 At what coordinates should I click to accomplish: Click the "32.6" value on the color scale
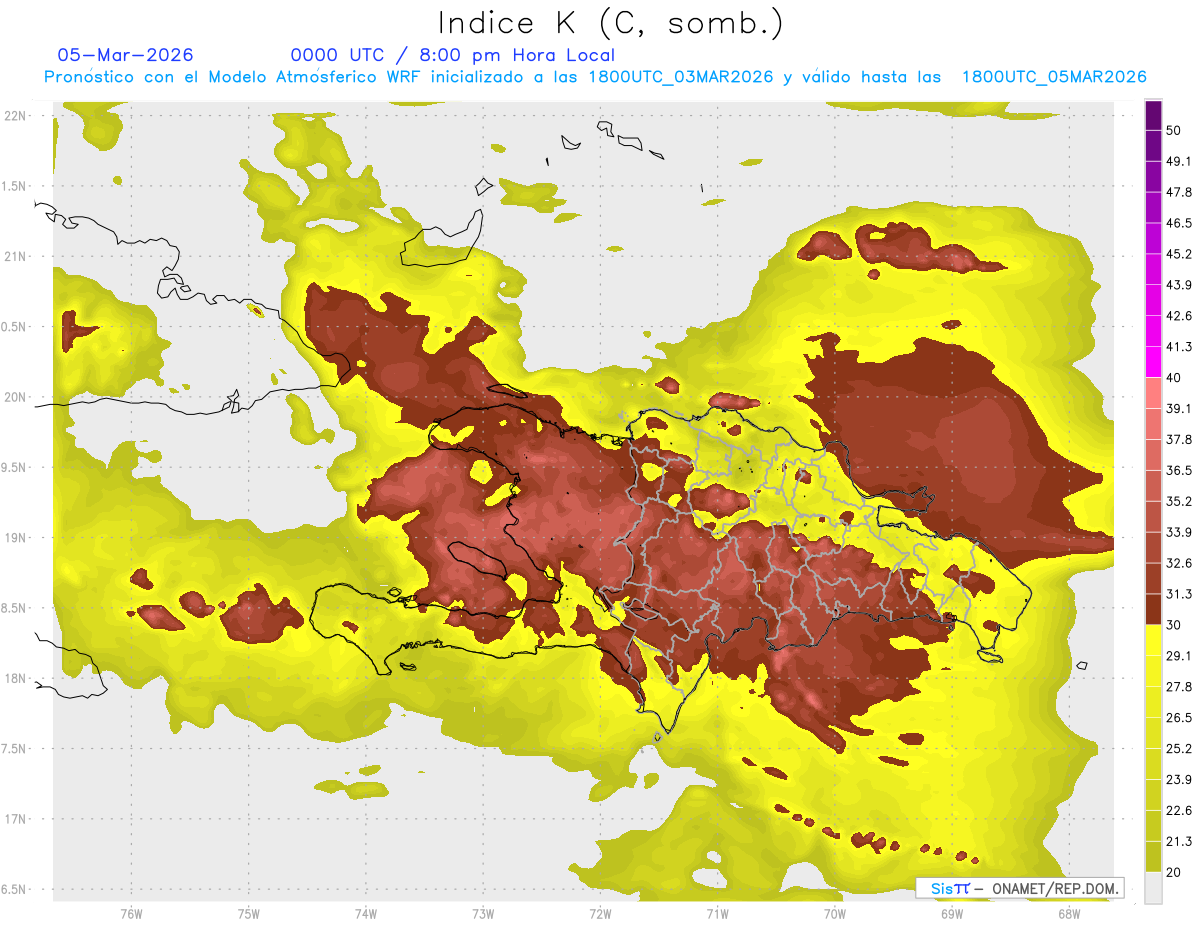click(1179, 563)
